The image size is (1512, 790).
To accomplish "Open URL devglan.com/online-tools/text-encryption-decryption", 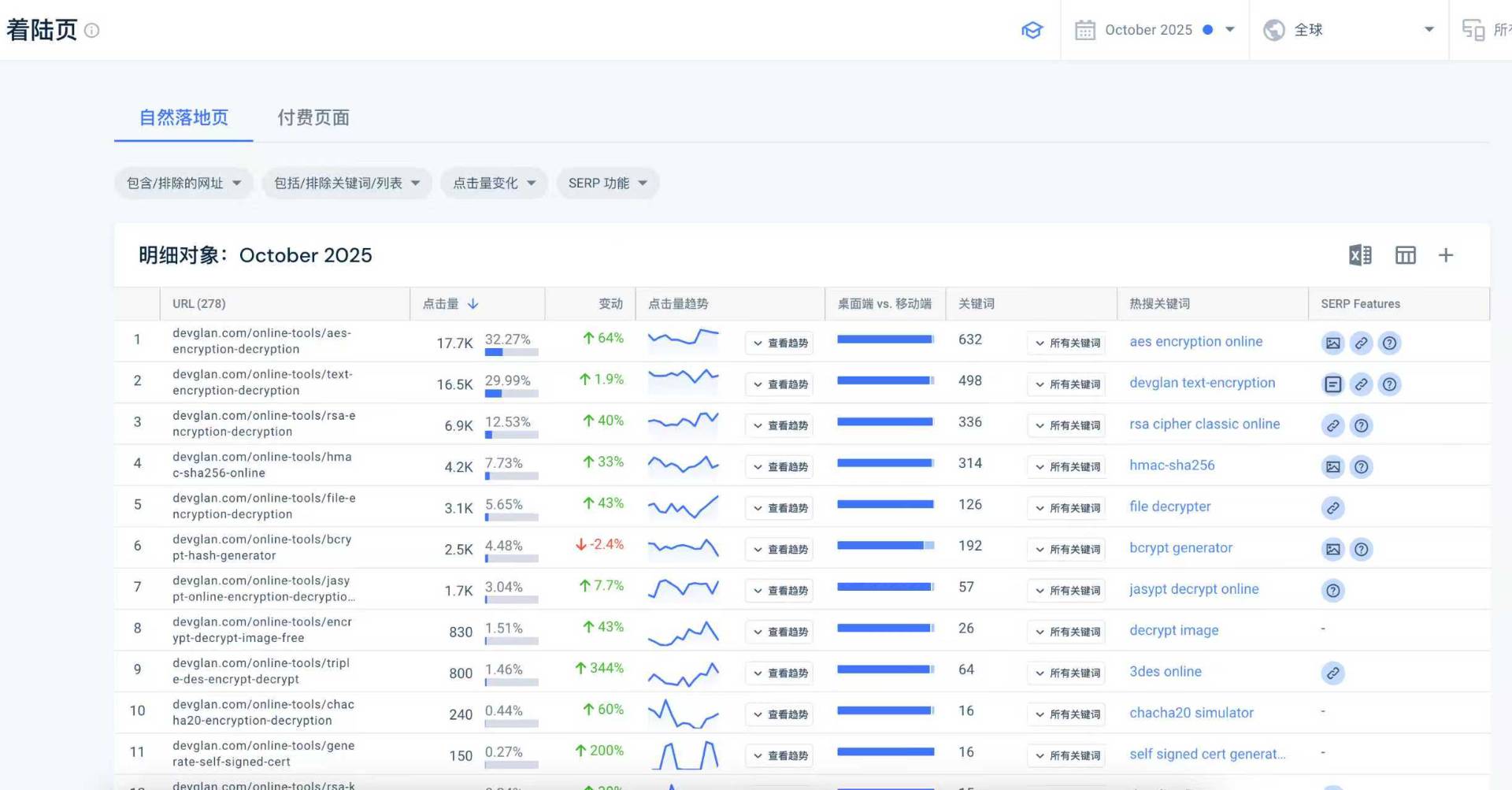I will pos(263,383).
